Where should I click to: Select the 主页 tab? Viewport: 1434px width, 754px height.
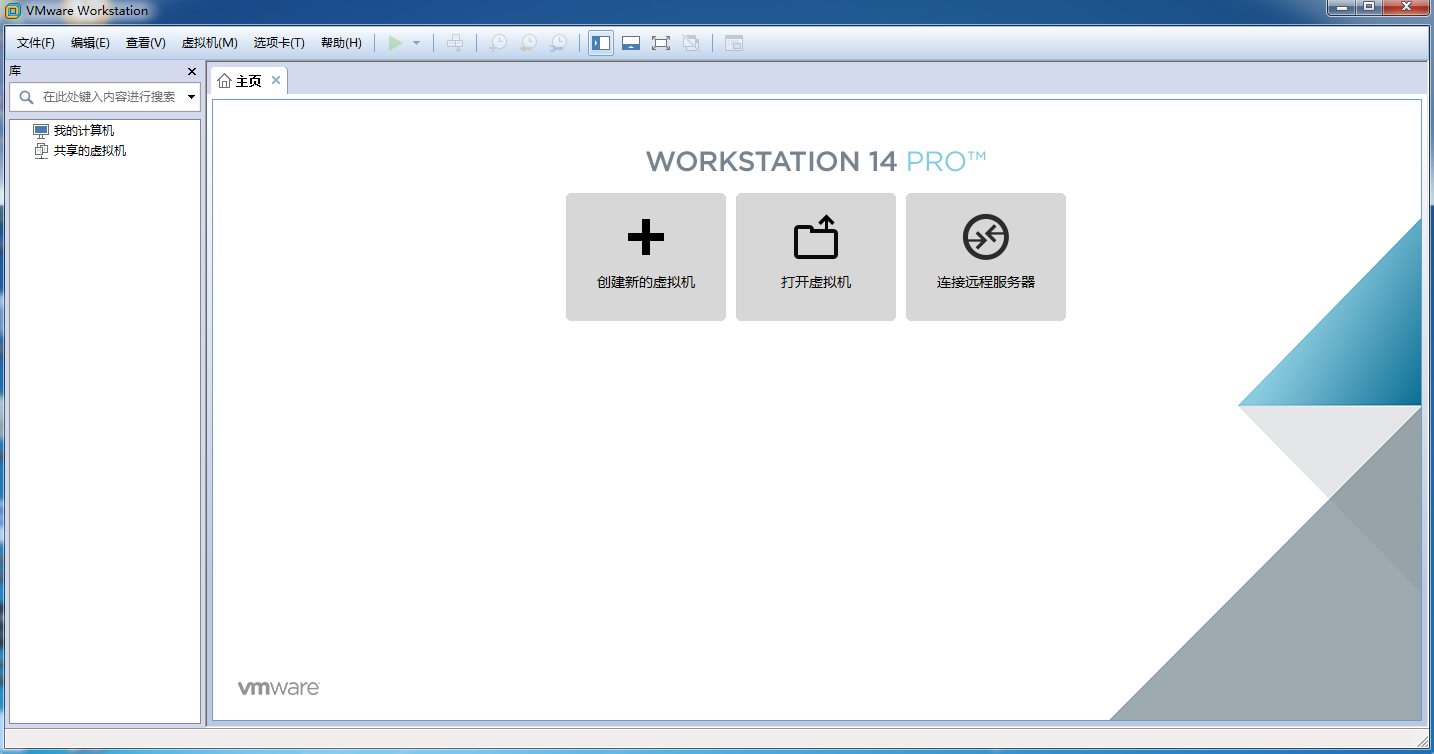tap(248, 81)
